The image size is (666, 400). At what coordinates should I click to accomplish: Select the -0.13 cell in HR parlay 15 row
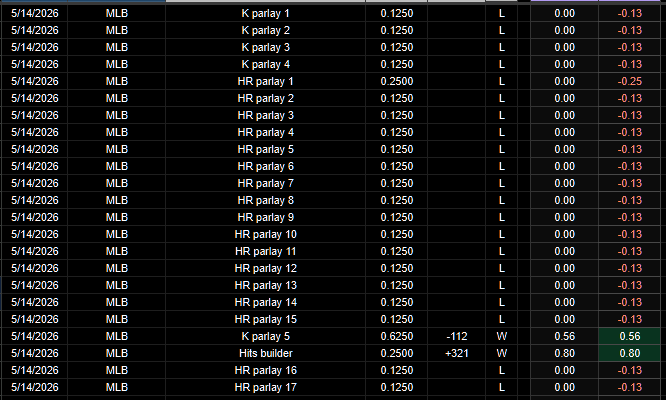click(629, 319)
